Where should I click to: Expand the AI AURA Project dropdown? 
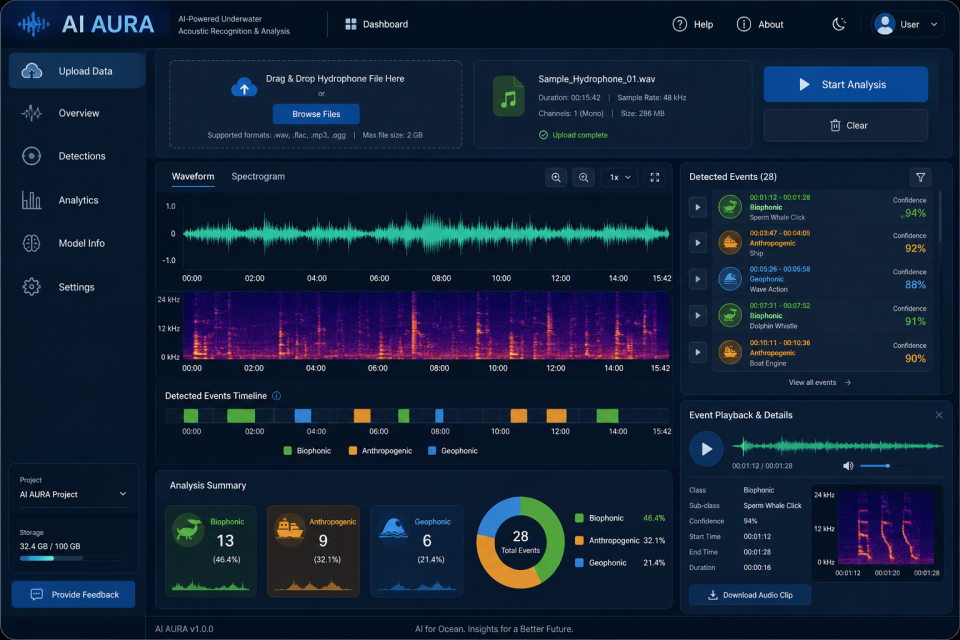click(x=73, y=494)
